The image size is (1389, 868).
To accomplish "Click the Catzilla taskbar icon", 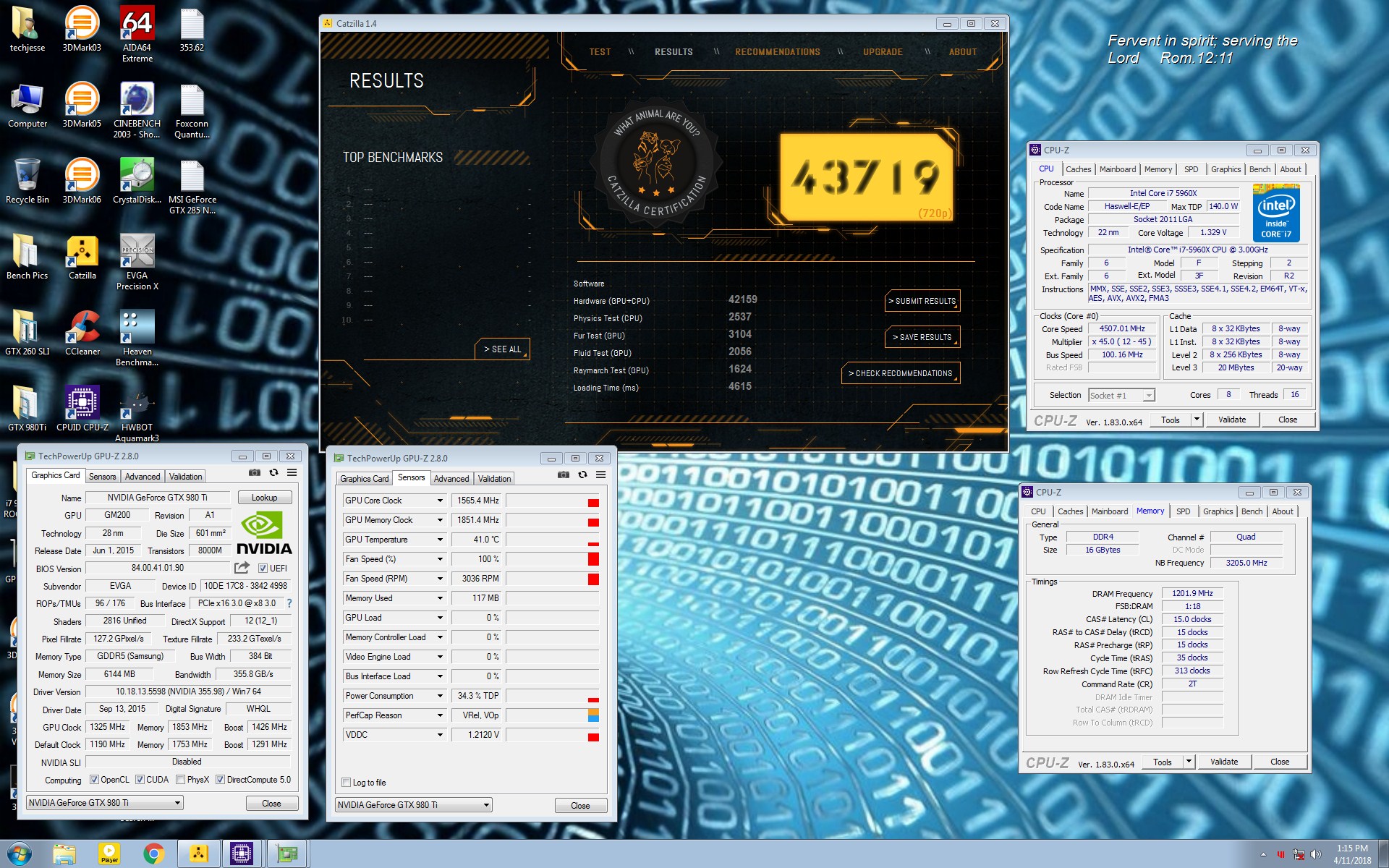I will 198,854.
